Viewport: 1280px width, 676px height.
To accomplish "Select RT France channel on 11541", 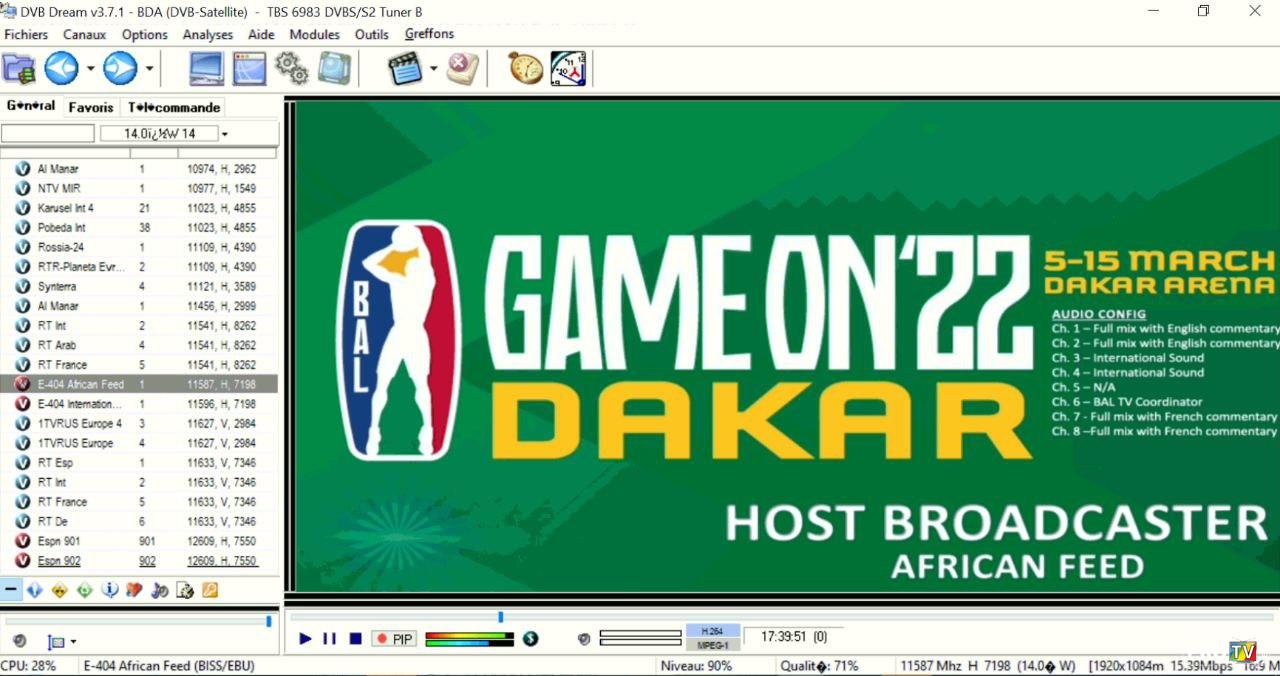I will [x=62, y=365].
